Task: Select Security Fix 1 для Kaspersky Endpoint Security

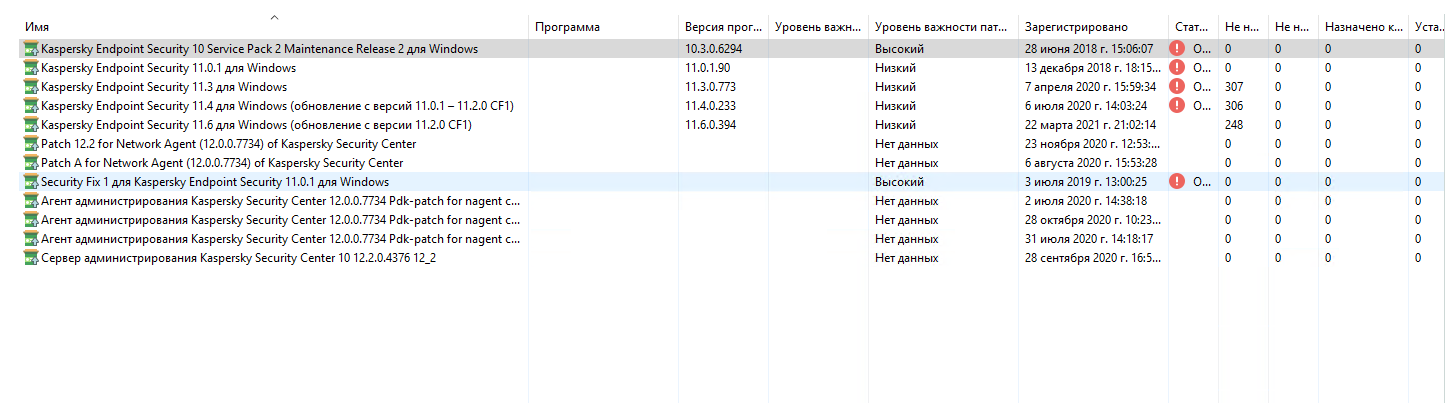Action: coord(215,182)
